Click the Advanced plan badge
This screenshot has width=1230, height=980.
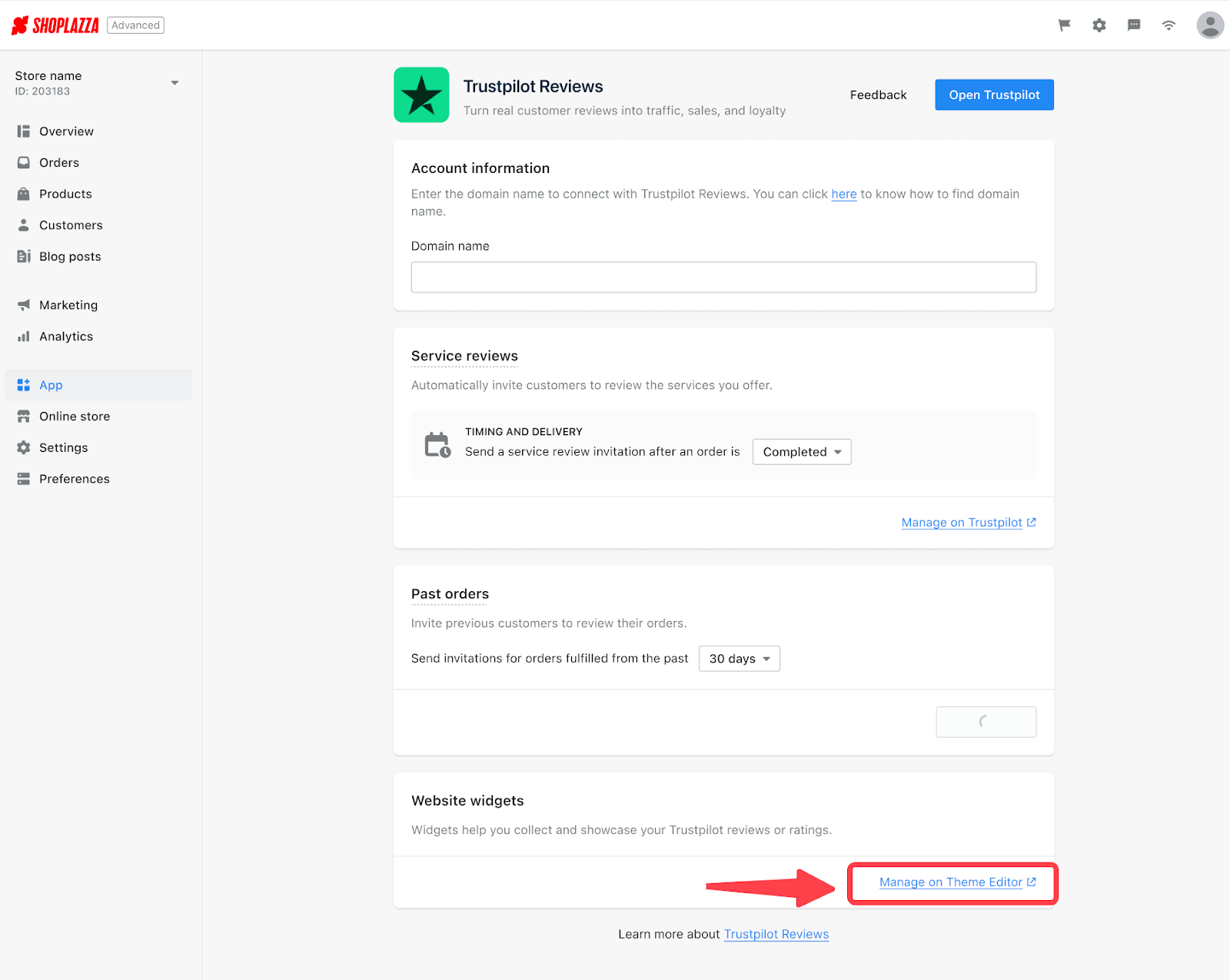point(135,25)
